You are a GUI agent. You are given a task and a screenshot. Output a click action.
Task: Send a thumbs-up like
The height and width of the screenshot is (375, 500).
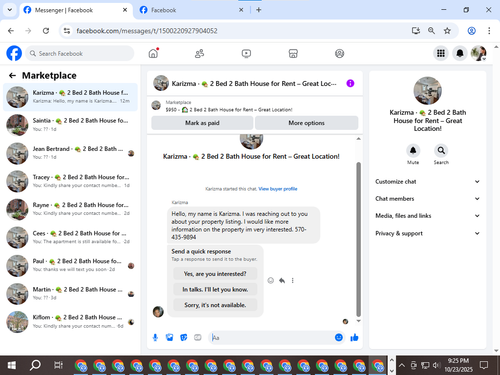[354, 338]
